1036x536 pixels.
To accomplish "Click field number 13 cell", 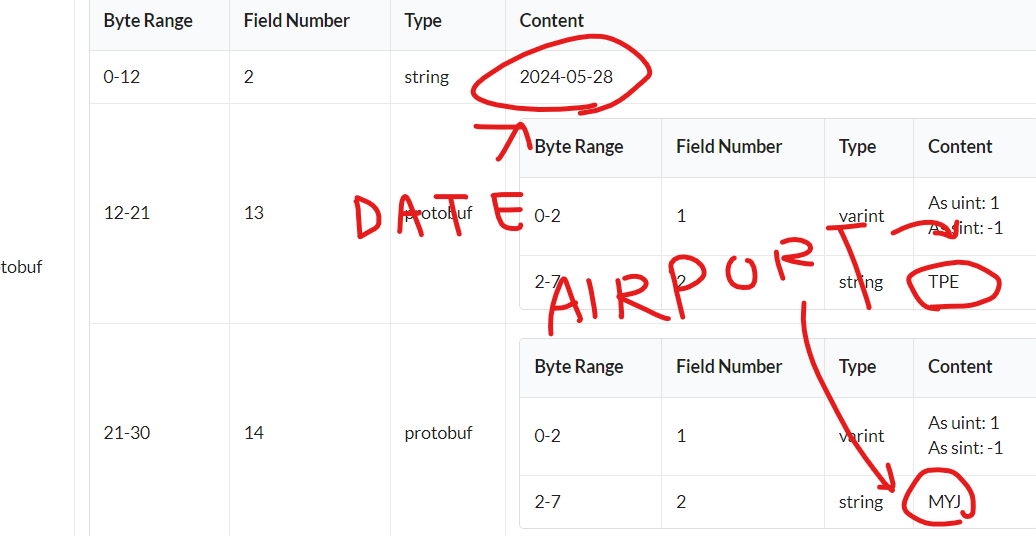I will [254, 213].
